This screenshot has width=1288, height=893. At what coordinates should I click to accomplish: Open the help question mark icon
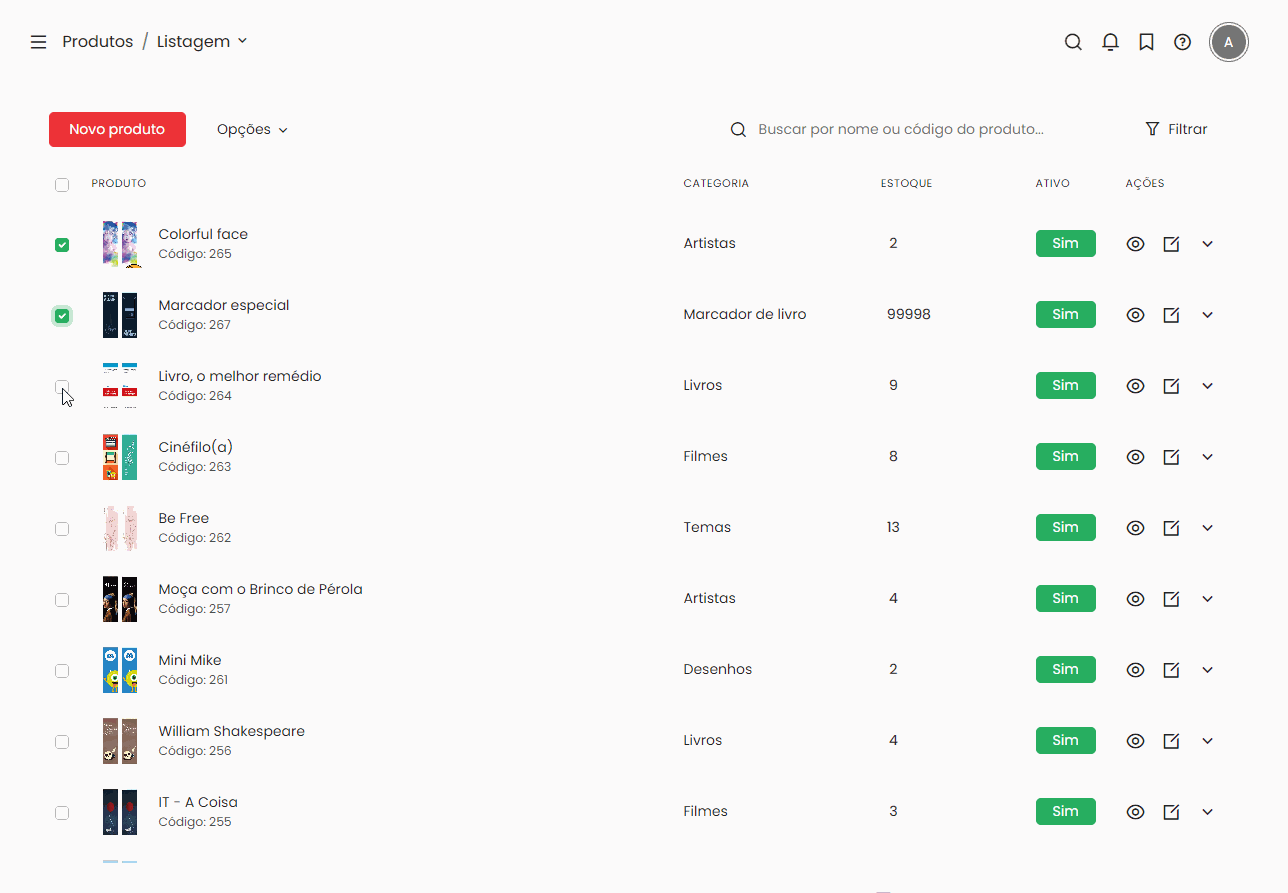[x=1182, y=42]
